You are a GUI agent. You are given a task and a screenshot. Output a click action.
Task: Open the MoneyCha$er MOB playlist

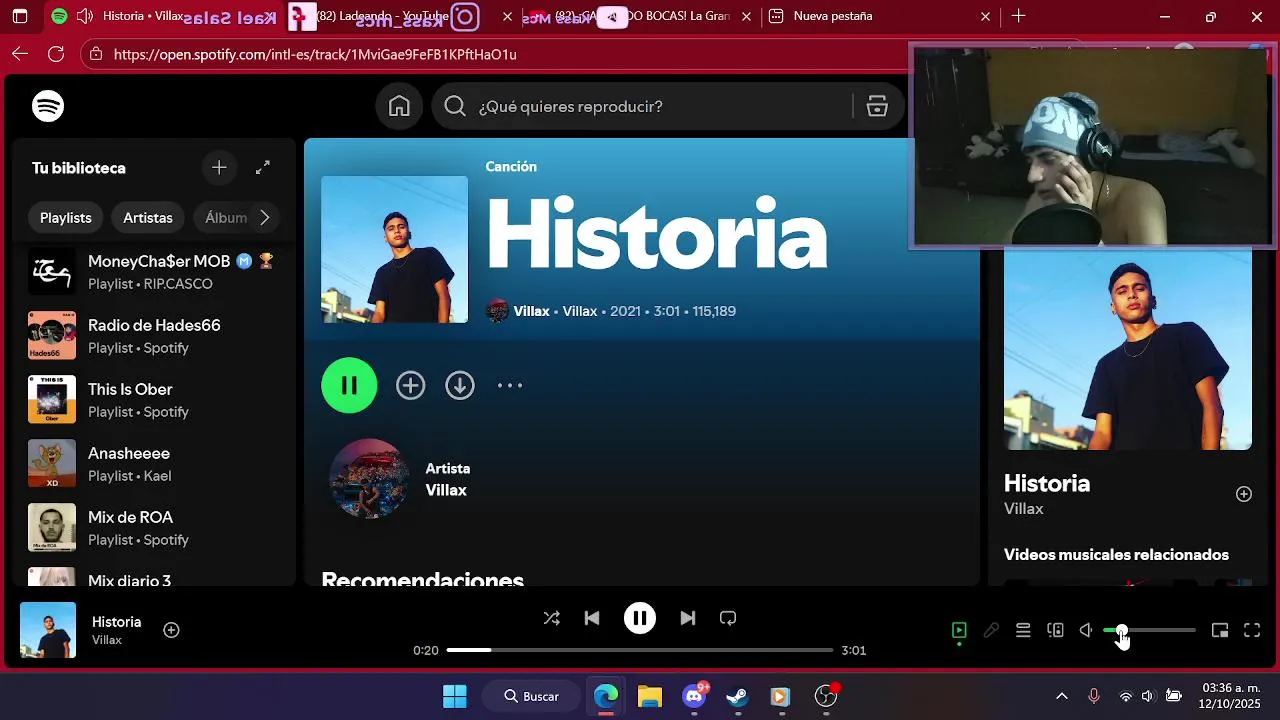tap(154, 272)
